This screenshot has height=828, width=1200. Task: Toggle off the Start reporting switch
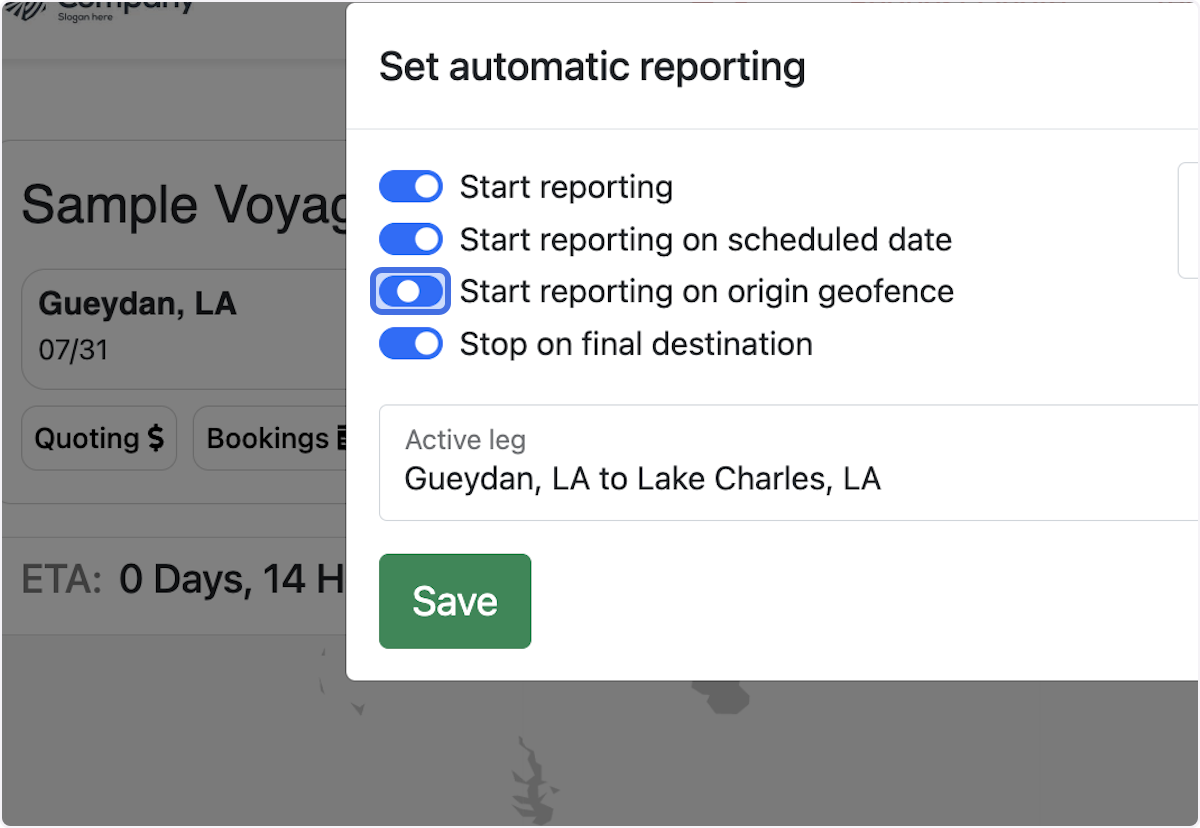click(x=410, y=186)
